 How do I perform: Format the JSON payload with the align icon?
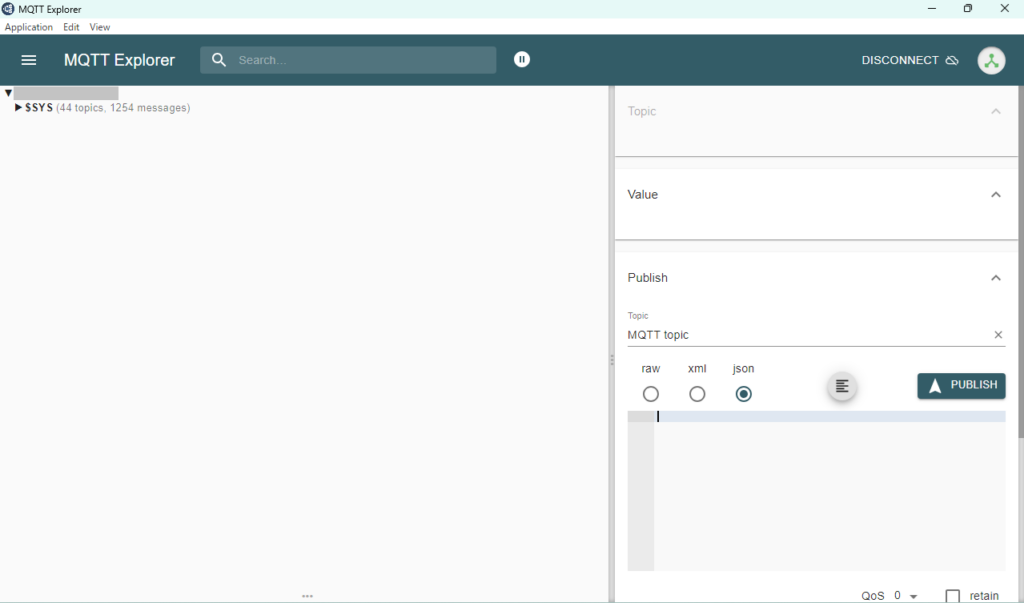coord(842,386)
